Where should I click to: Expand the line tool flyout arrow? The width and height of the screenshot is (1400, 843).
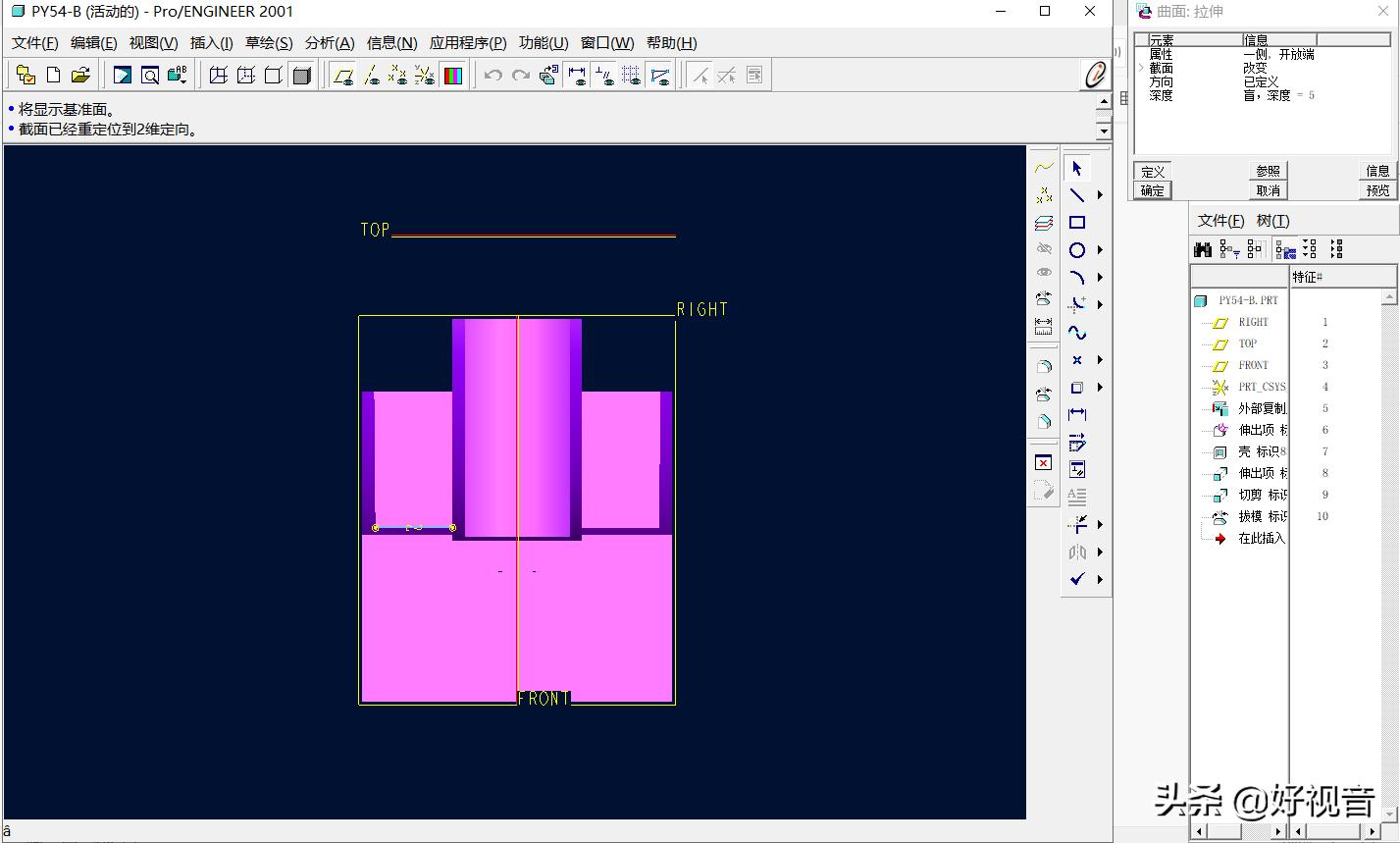click(x=1100, y=195)
